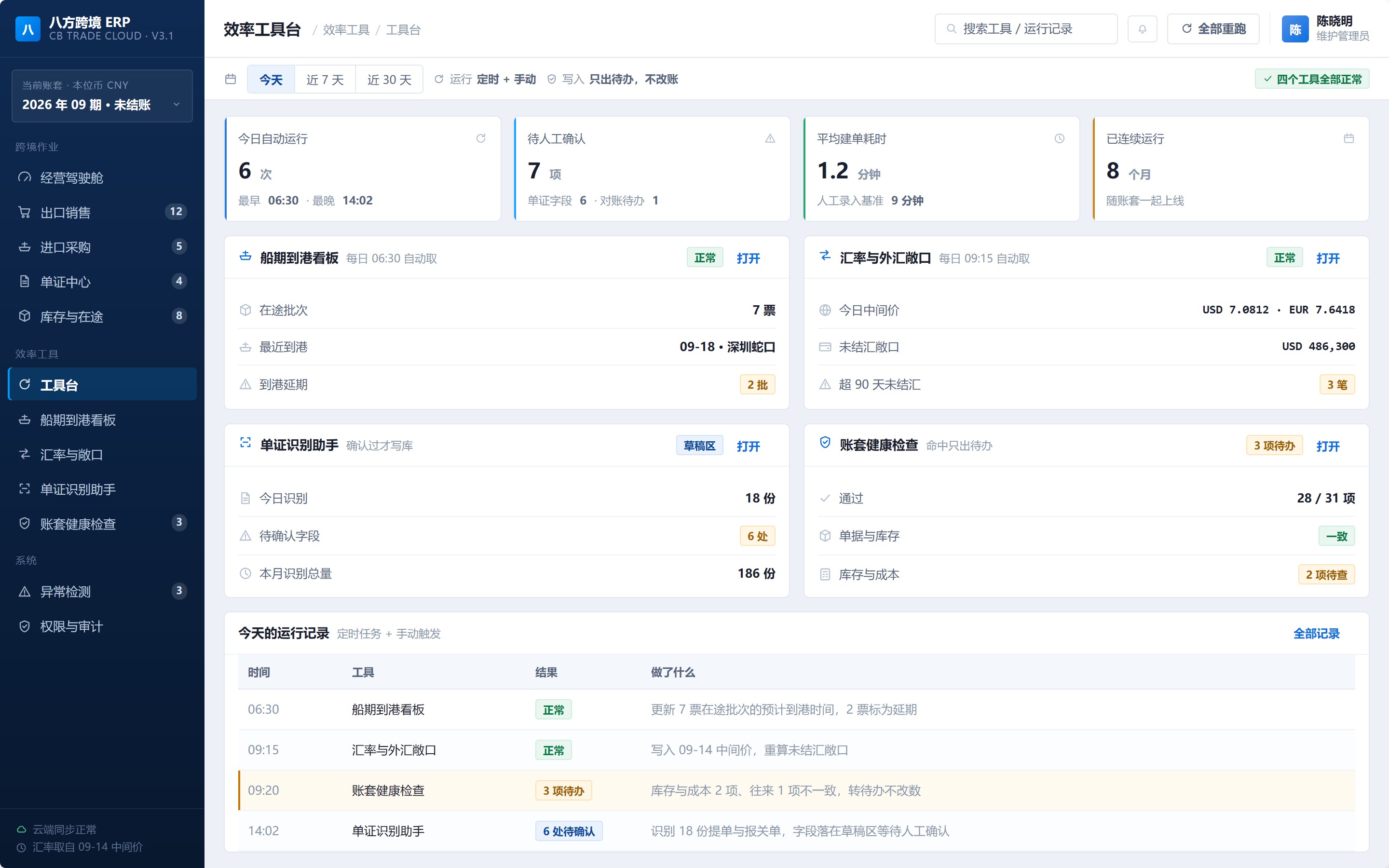1389x868 pixels.
Task: Open 出口销售 menu item
Action: pos(102,212)
